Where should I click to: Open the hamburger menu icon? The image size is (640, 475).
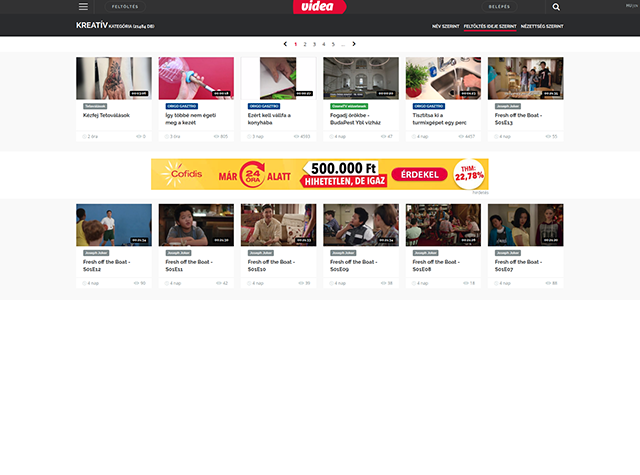(83, 7)
